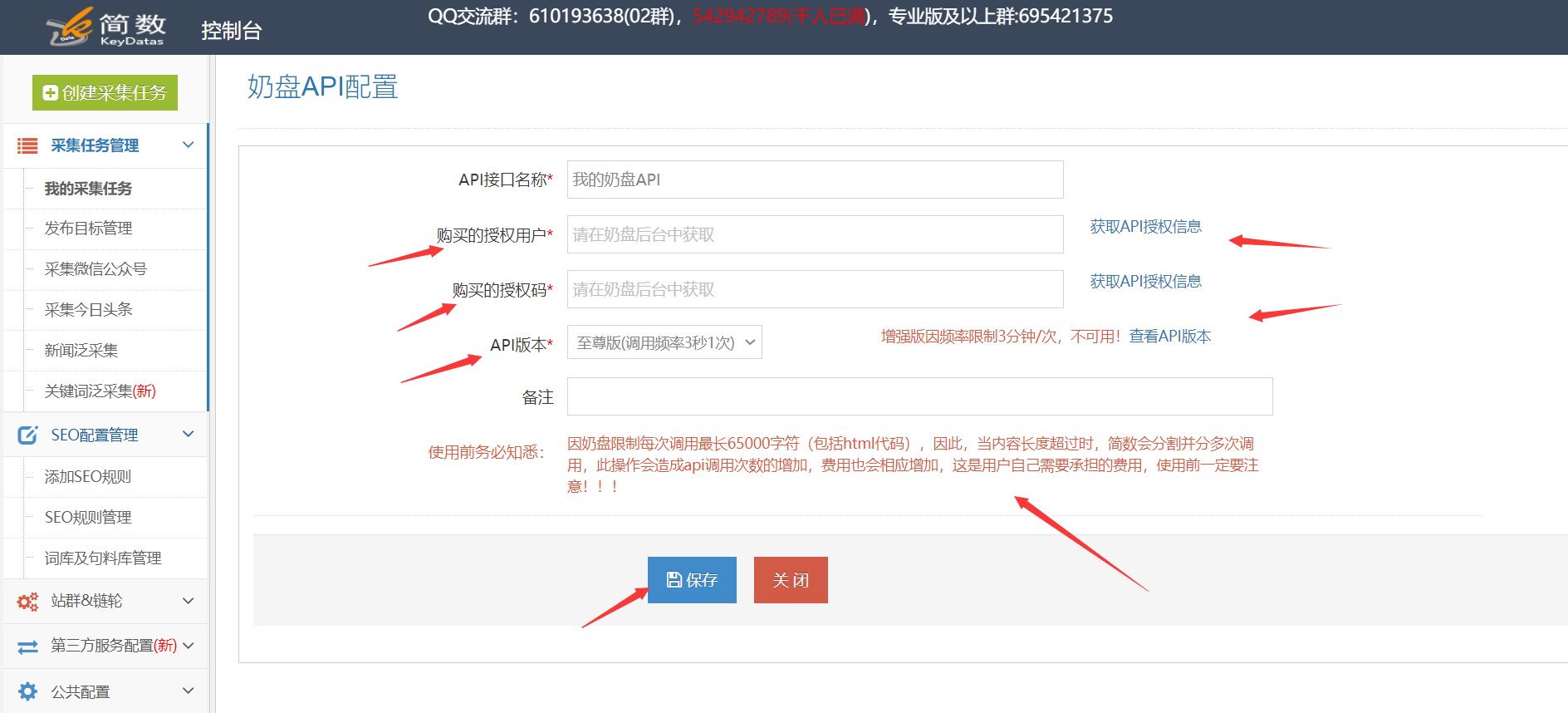Click the 查看API版本 link
The height and width of the screenshot is (713, 1568).
click(1169, 337)
